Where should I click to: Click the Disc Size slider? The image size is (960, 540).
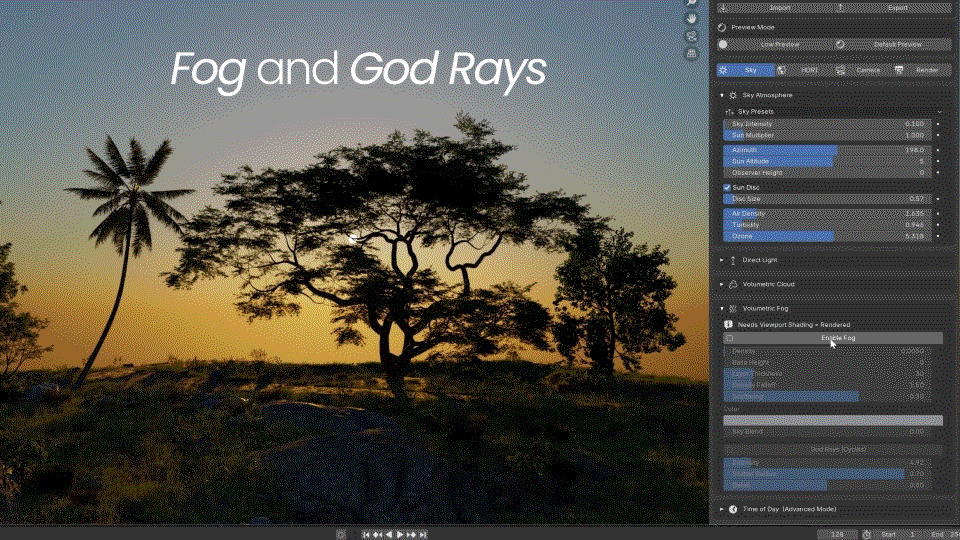coord(827,199)
